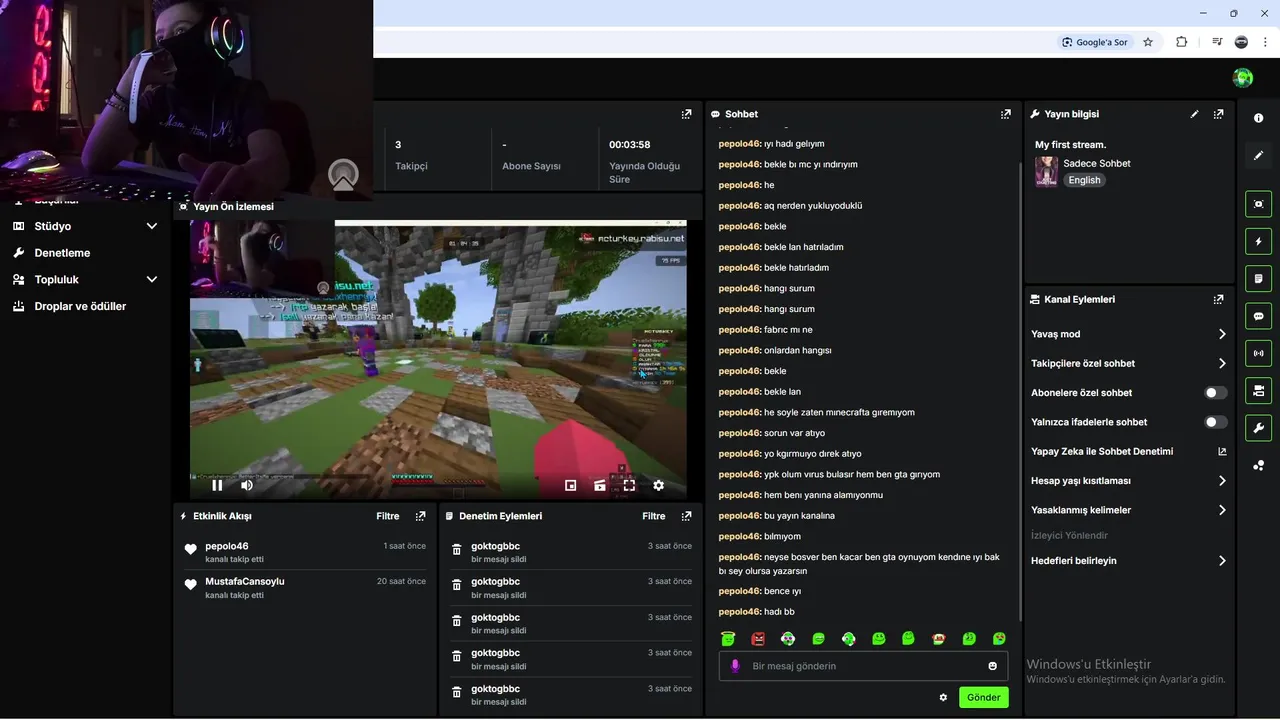Pop out the stream stats panel
Screen dimensions: 1280x720
686,114
